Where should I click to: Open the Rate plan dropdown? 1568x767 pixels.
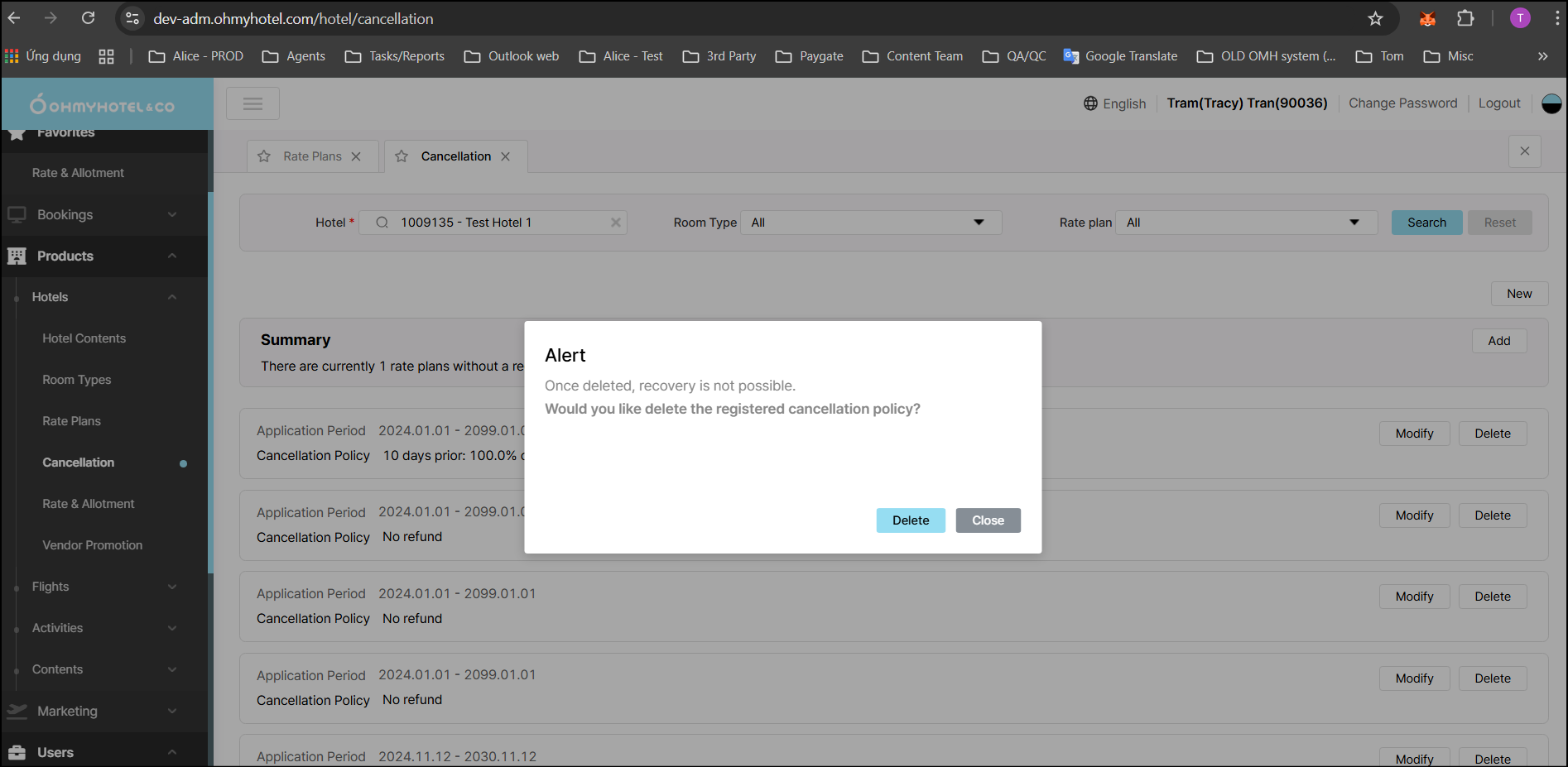1245,223
